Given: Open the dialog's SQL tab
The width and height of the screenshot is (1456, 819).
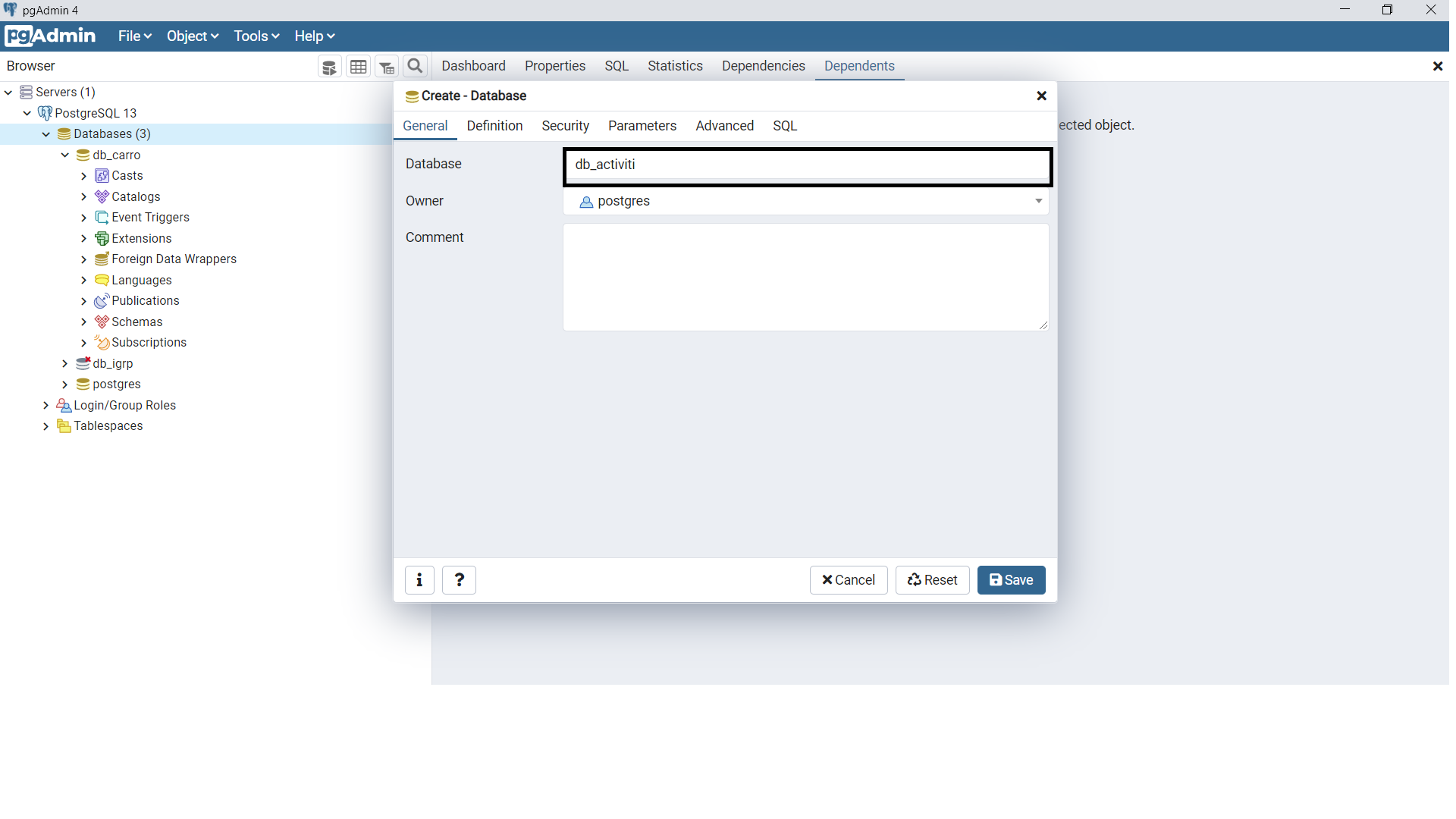Looking at the screenshot, I should [x=785, y=126].
